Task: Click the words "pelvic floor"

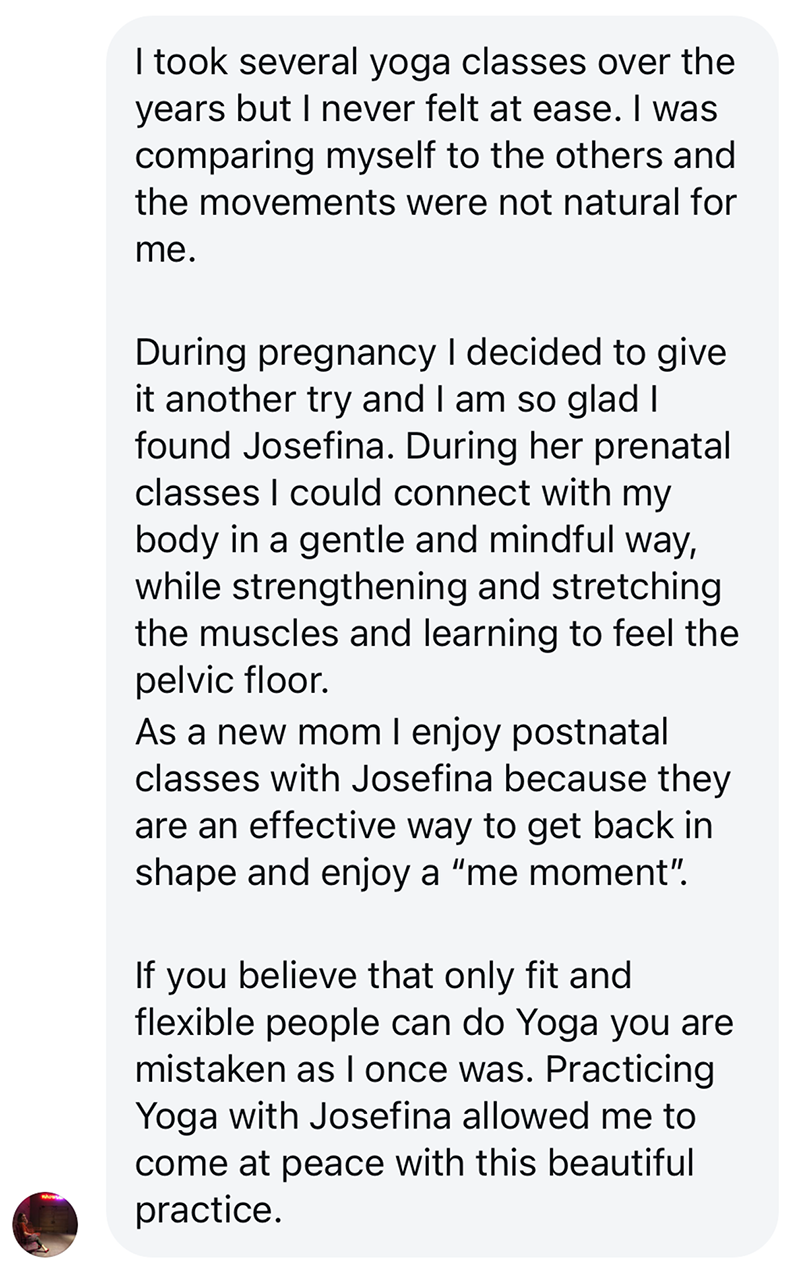Action: point(230,682)
